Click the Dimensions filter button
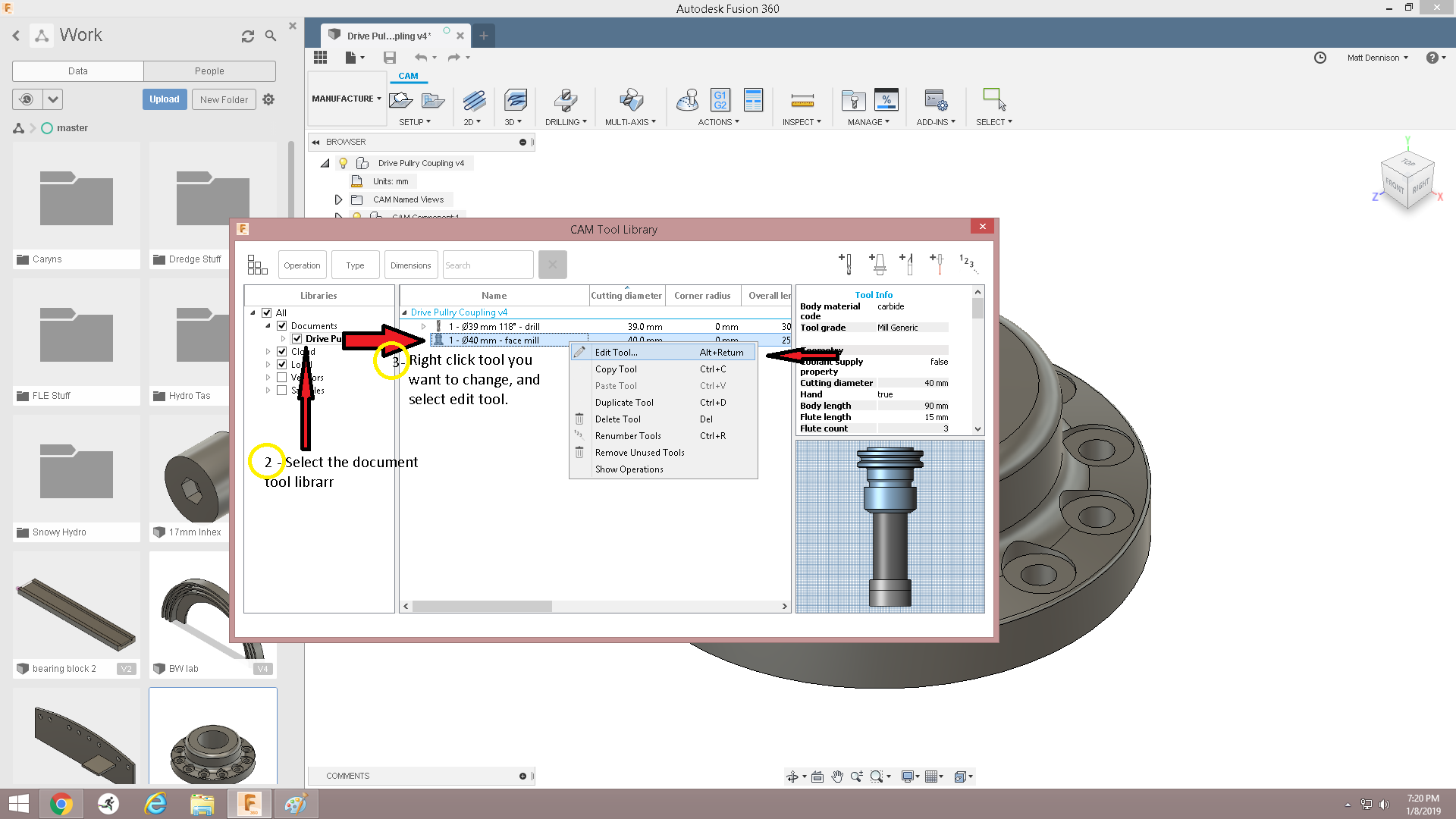The width and height of the screenshot is (1456, 819). point(411,265)
